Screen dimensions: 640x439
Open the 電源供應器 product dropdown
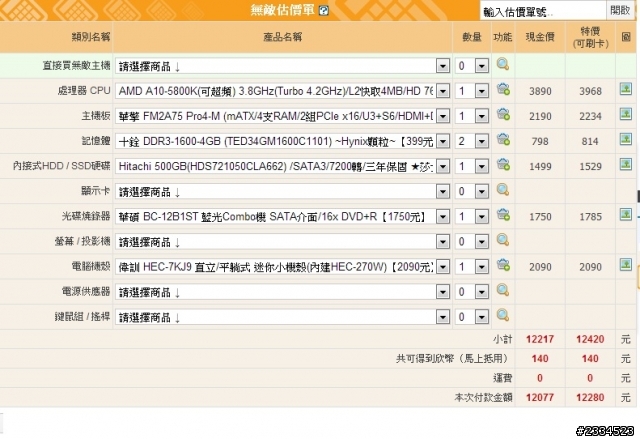click(x=282, y=292)
